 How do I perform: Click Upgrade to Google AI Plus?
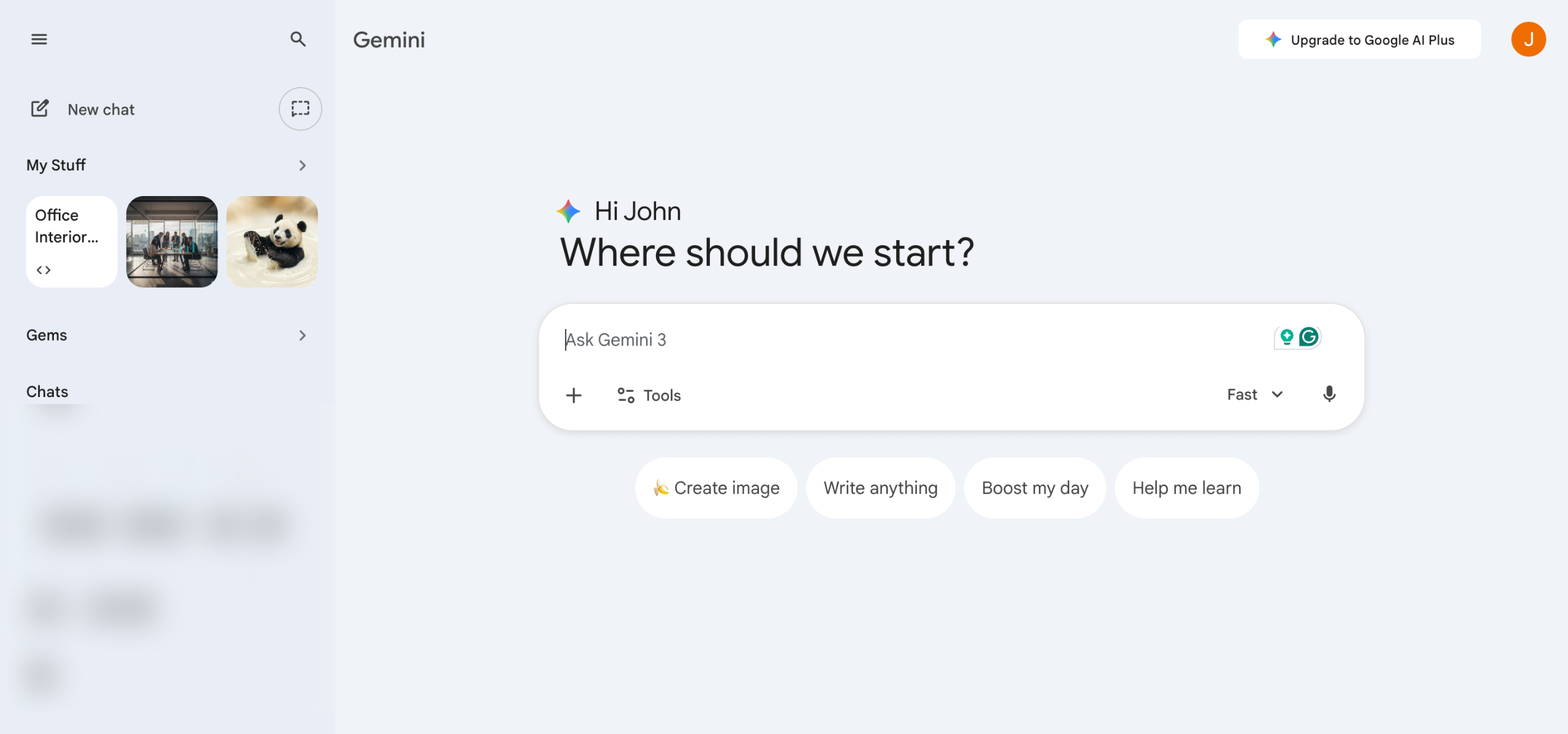coord(1359,40)
